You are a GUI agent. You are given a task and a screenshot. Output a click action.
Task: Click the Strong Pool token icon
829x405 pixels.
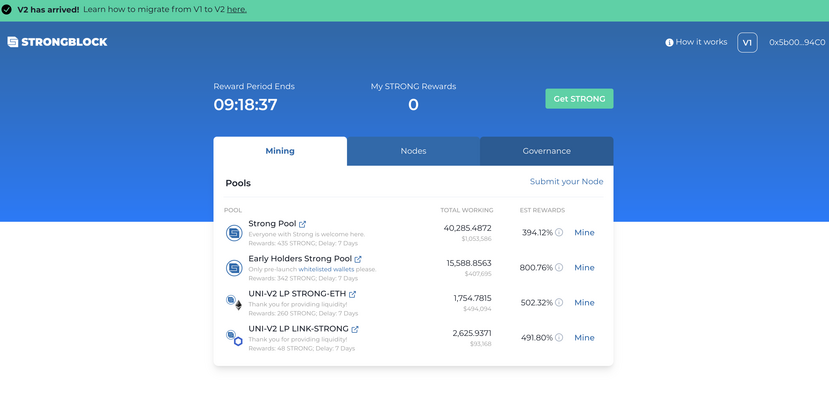coord(234,233)
